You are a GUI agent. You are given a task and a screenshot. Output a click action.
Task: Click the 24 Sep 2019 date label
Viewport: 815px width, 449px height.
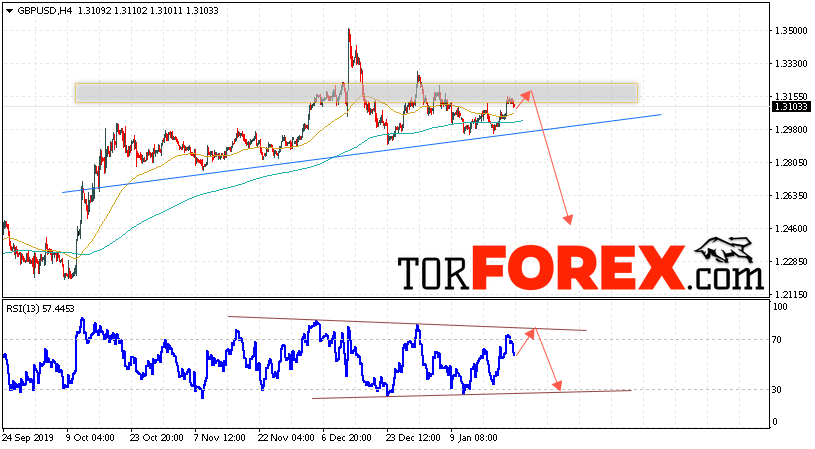[28, 438]
